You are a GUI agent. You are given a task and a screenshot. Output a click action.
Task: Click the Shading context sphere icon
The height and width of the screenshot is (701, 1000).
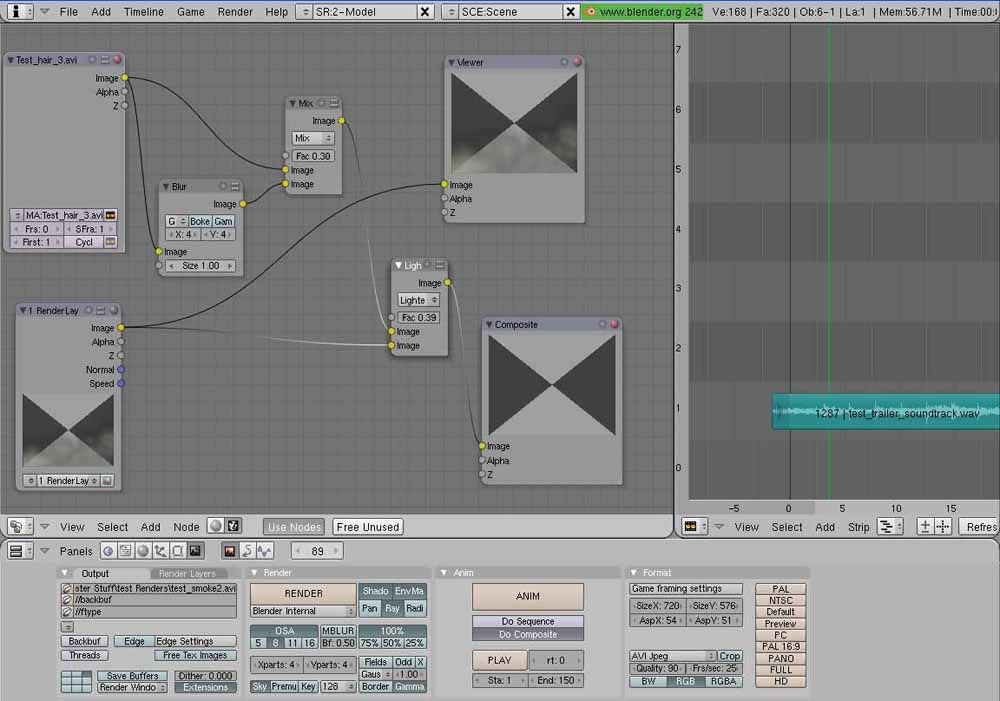pos(143,550)
